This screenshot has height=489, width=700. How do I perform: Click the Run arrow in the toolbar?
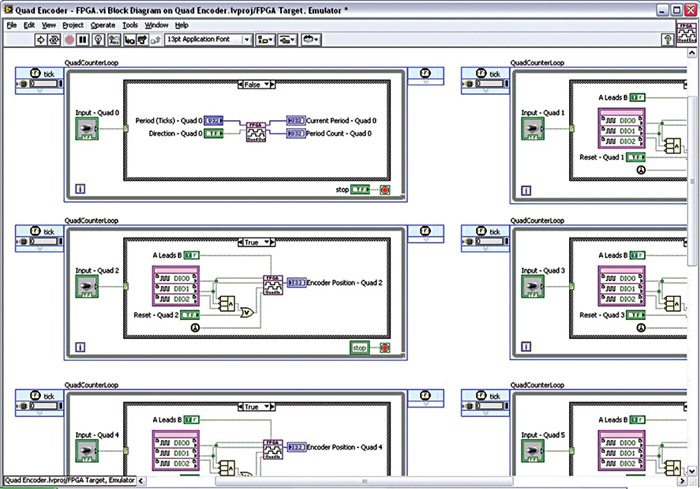point(42,40)
